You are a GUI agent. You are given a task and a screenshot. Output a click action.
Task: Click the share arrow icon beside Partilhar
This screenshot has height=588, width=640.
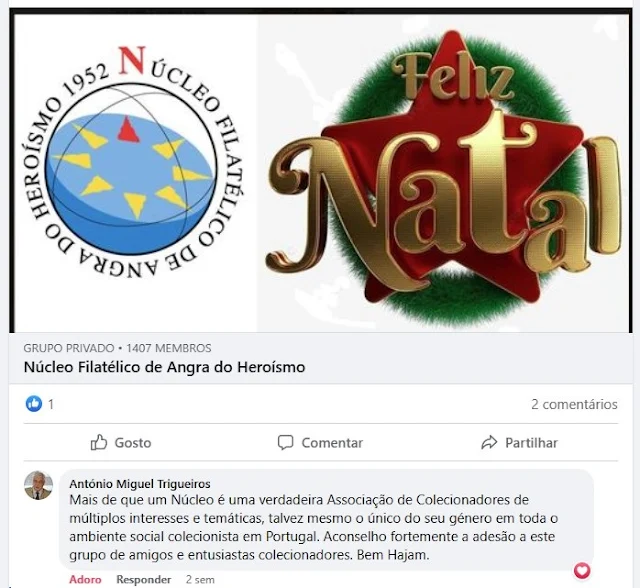point(489,442)
